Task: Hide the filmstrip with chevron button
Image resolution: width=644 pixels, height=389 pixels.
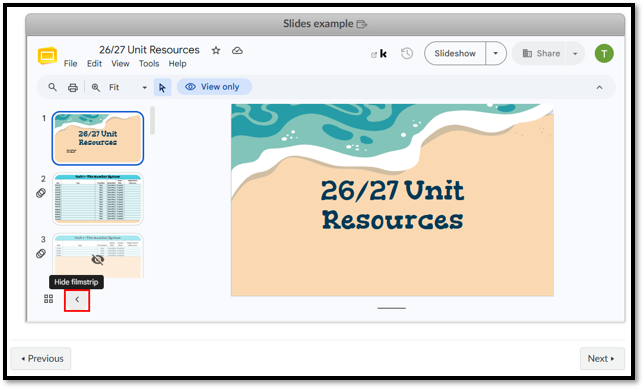Action: tap(77, 300)
